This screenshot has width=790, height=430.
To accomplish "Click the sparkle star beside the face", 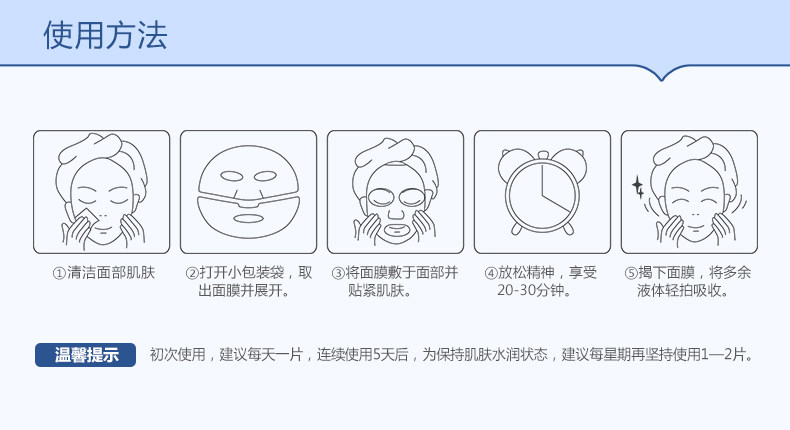I will 638,187.
